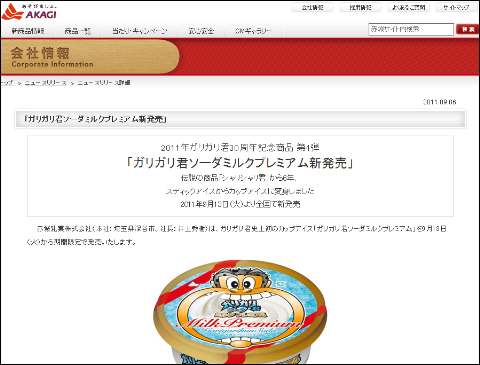Select the 商品一覧 menu item

coord(77,31)
